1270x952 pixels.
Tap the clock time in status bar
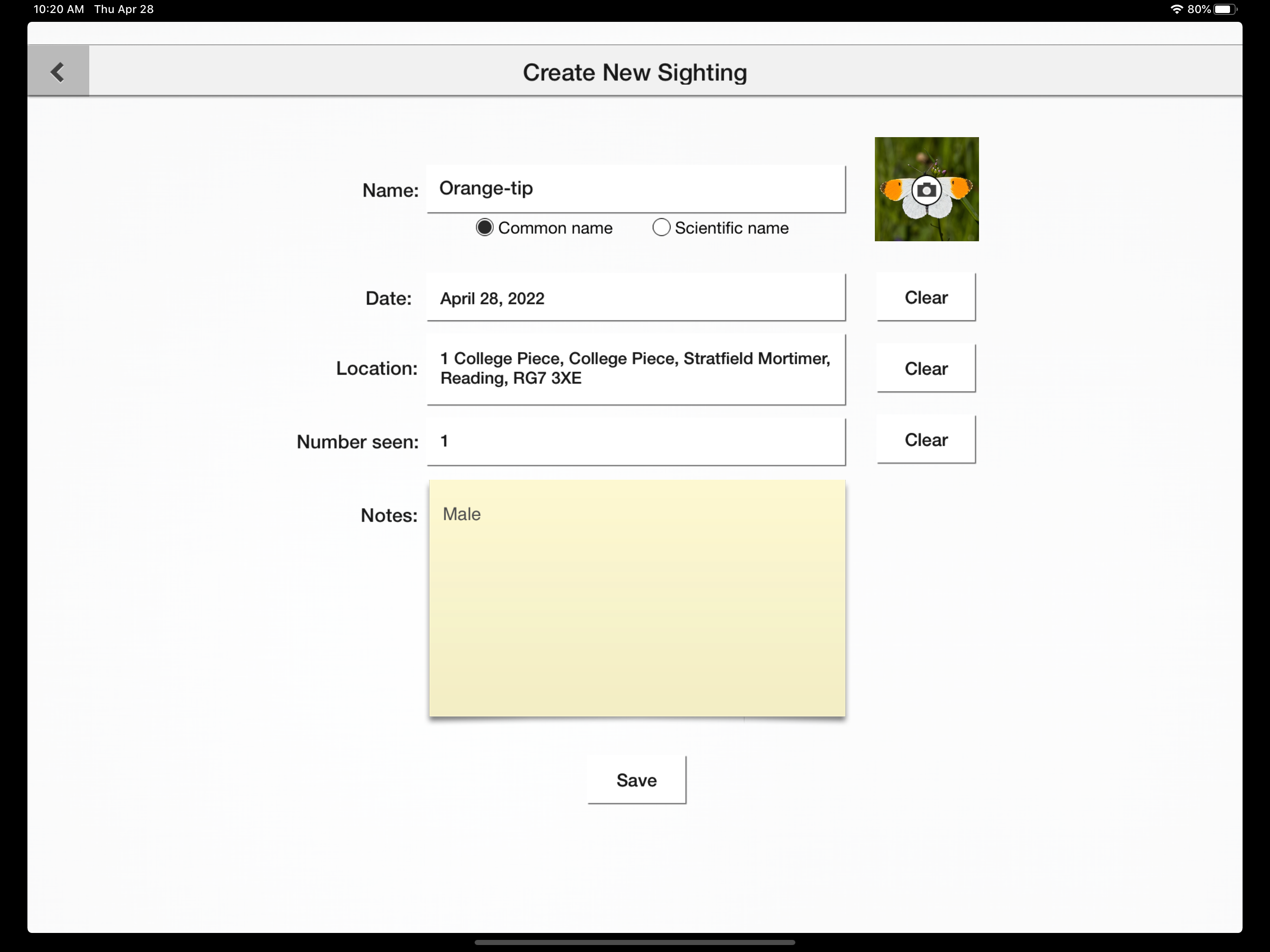pos(59,9)
